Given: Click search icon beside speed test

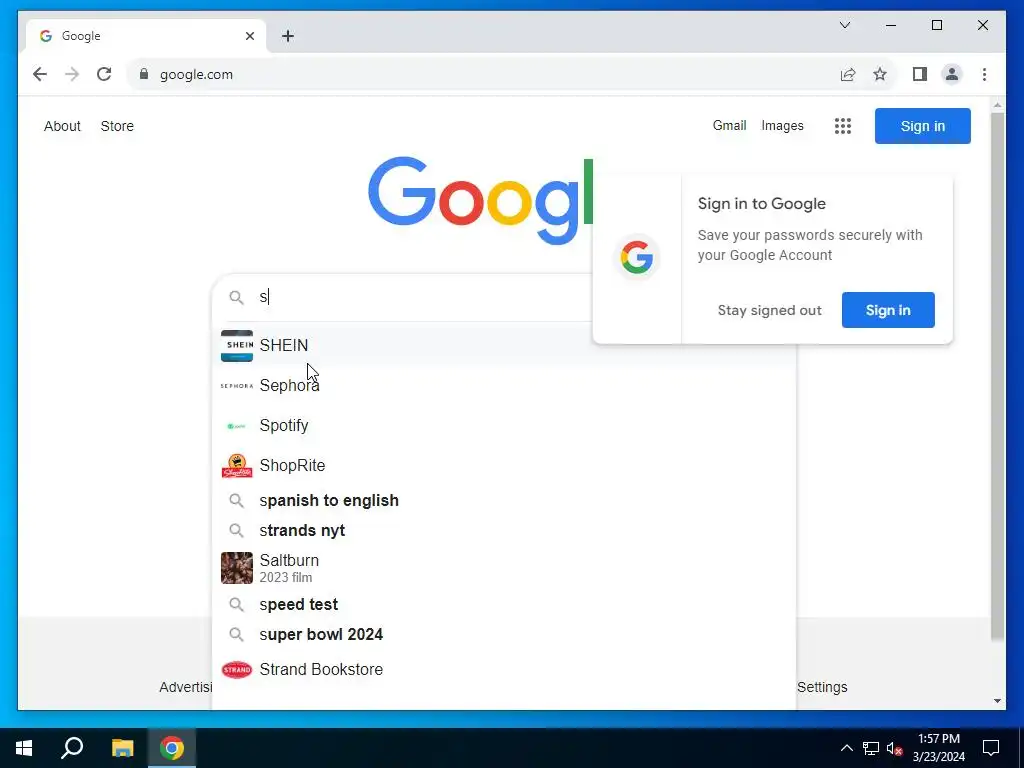Looking at the screenshot, I should click(236, 605).
